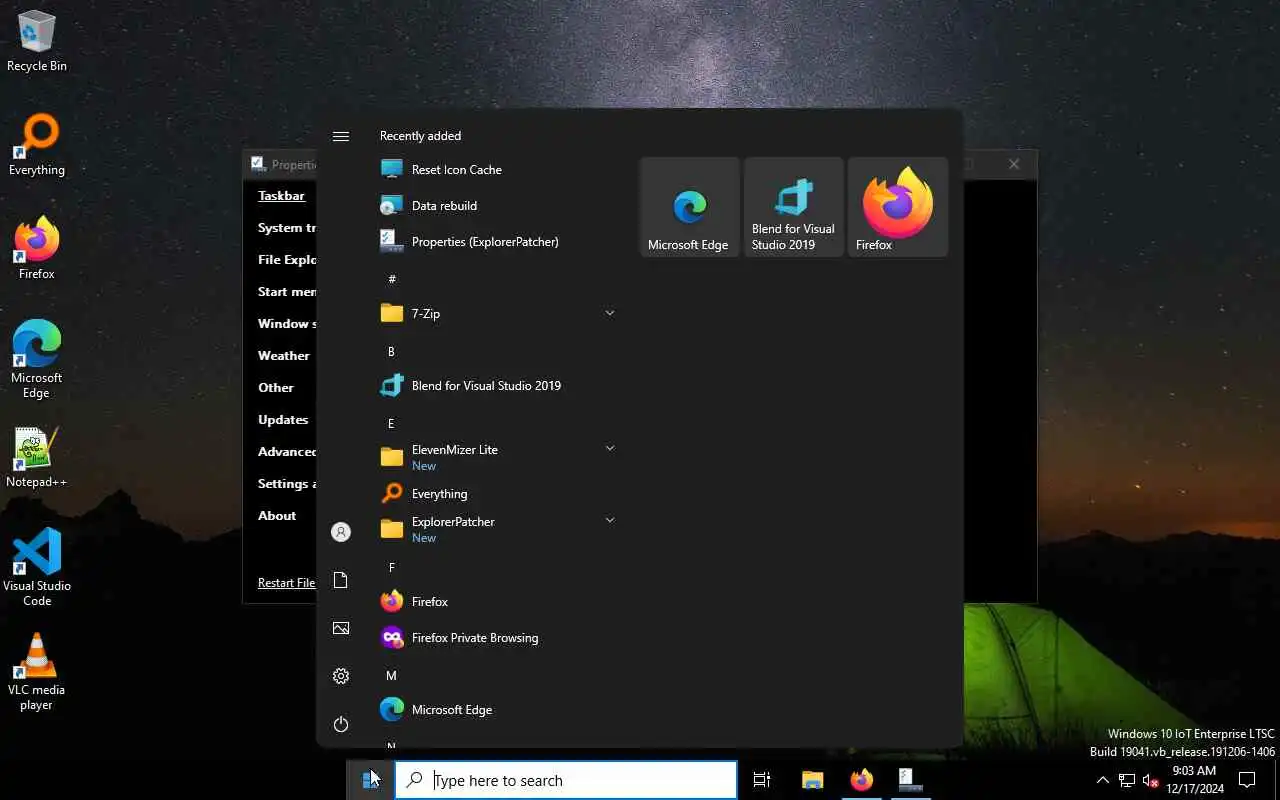
Task: Click the Recently added heading
Action: tap(420, 136)
